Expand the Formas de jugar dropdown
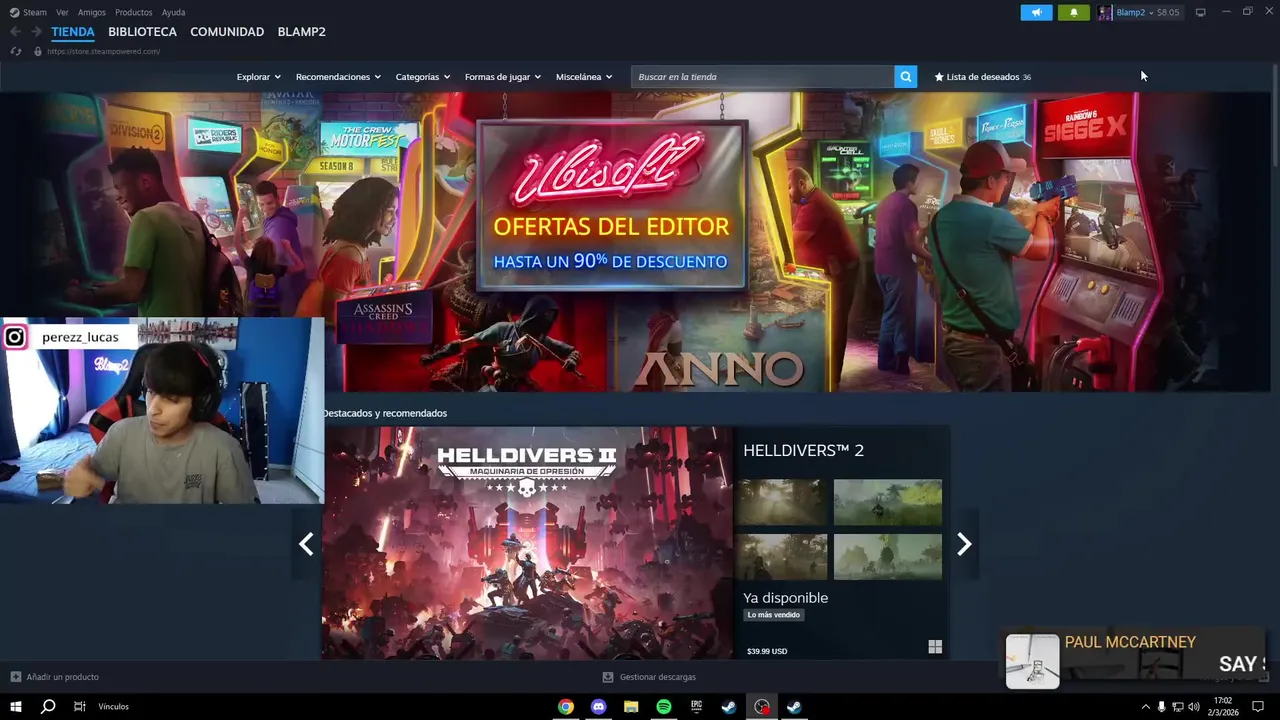 pyautogui.click(x=502, y=77)
